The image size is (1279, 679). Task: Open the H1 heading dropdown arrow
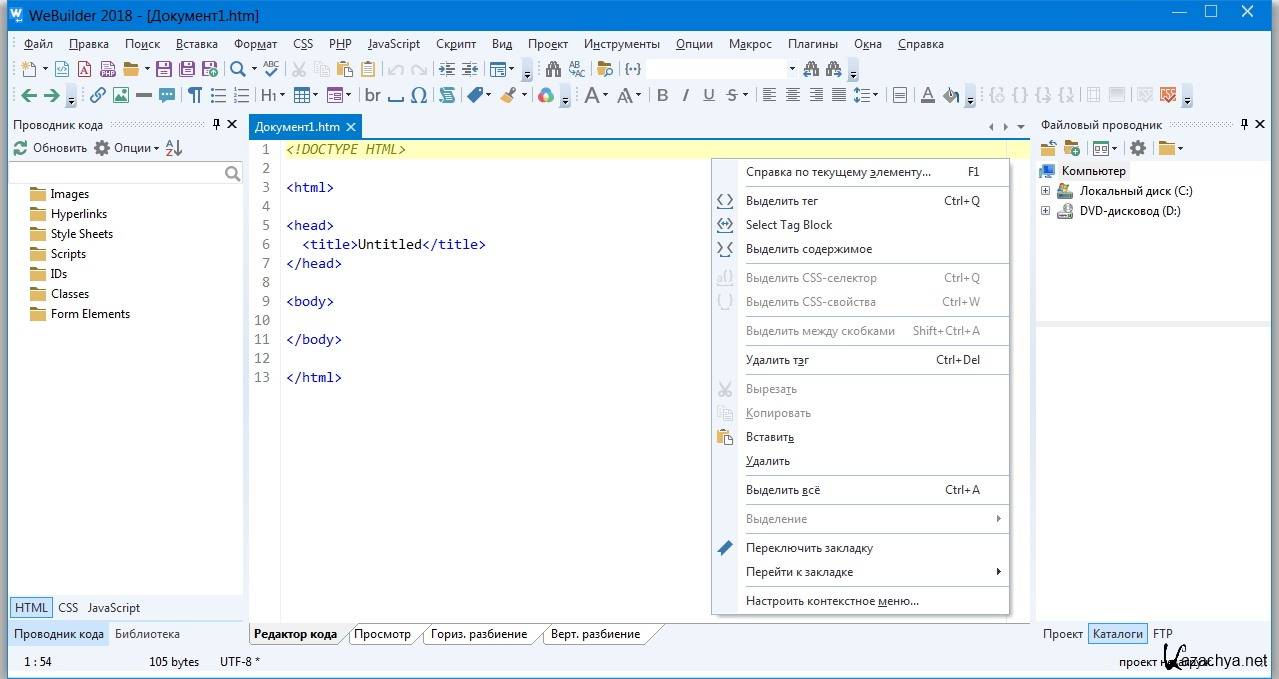282,96
